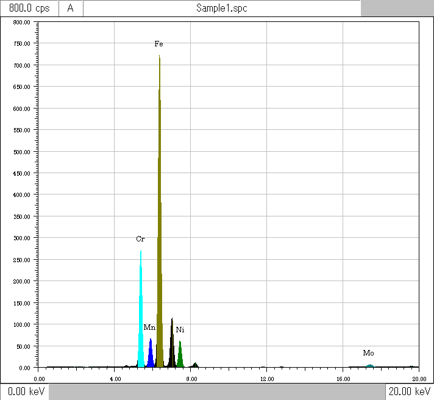The image size is (434, 400).
Task: Click the black Fe K-beta peak
Action: tap(172, 347)
